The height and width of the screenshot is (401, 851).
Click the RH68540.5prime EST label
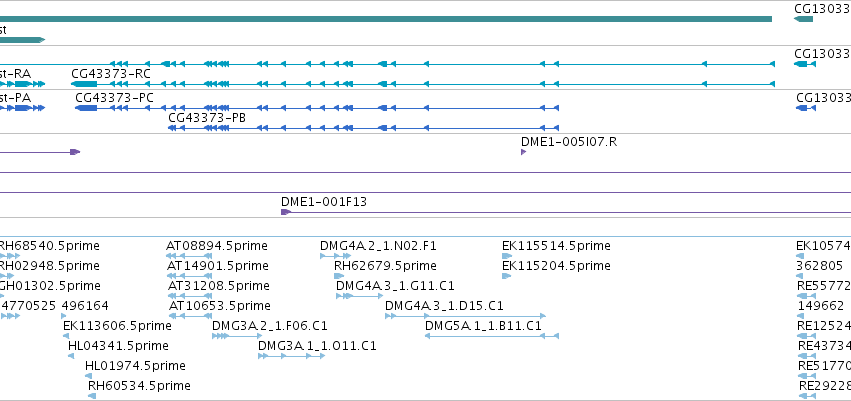tap(49, 246)
